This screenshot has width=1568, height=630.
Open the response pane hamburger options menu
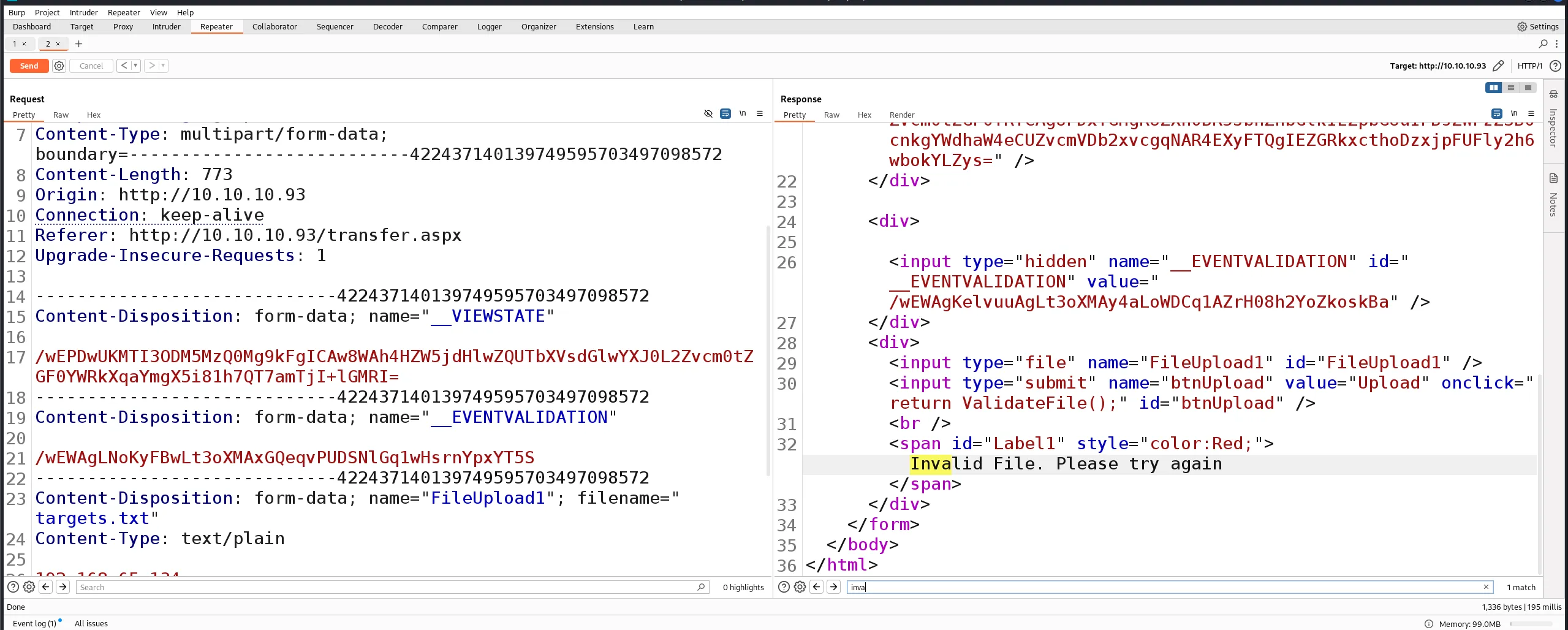pos(1531,113)
